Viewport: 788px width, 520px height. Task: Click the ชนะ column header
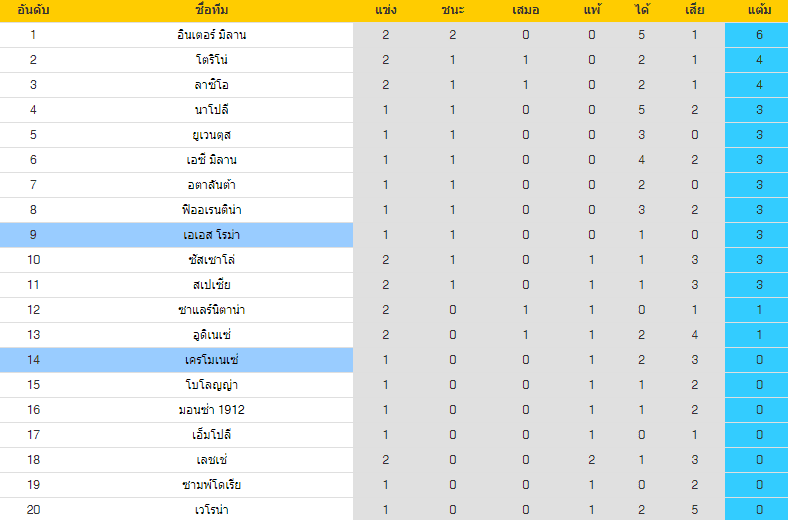click(453, 10)
